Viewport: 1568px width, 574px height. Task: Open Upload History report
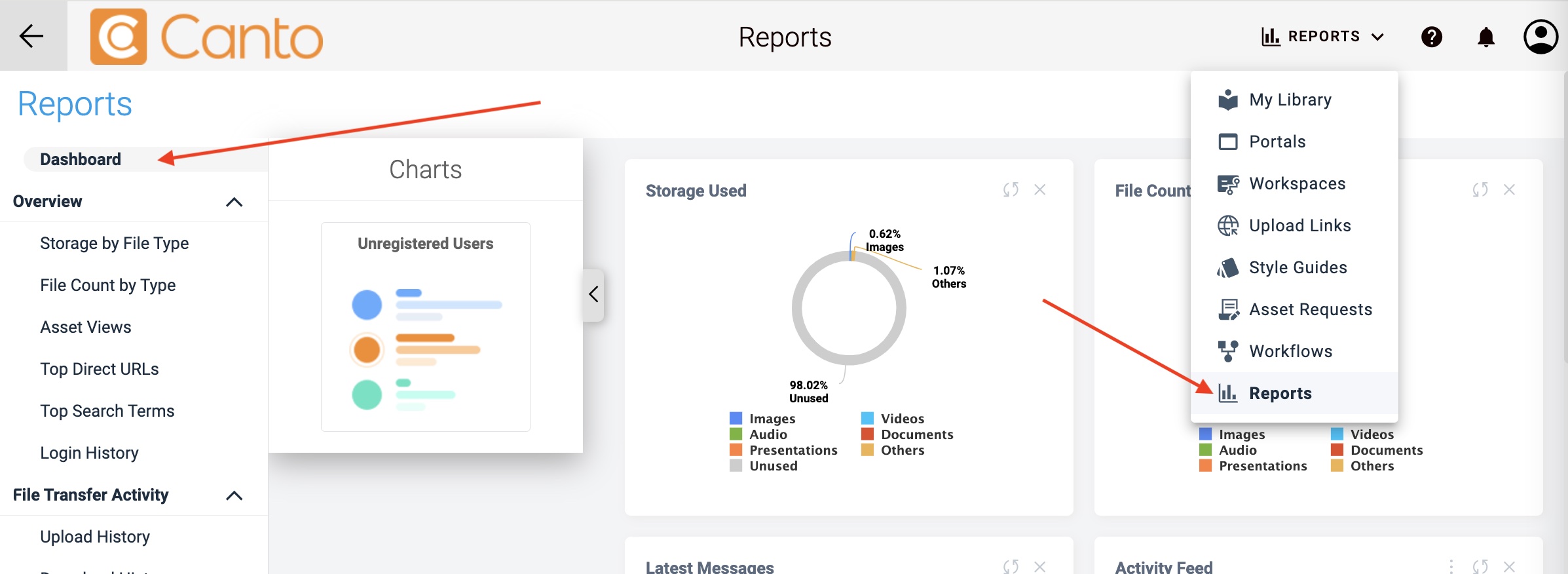(95, 537)
